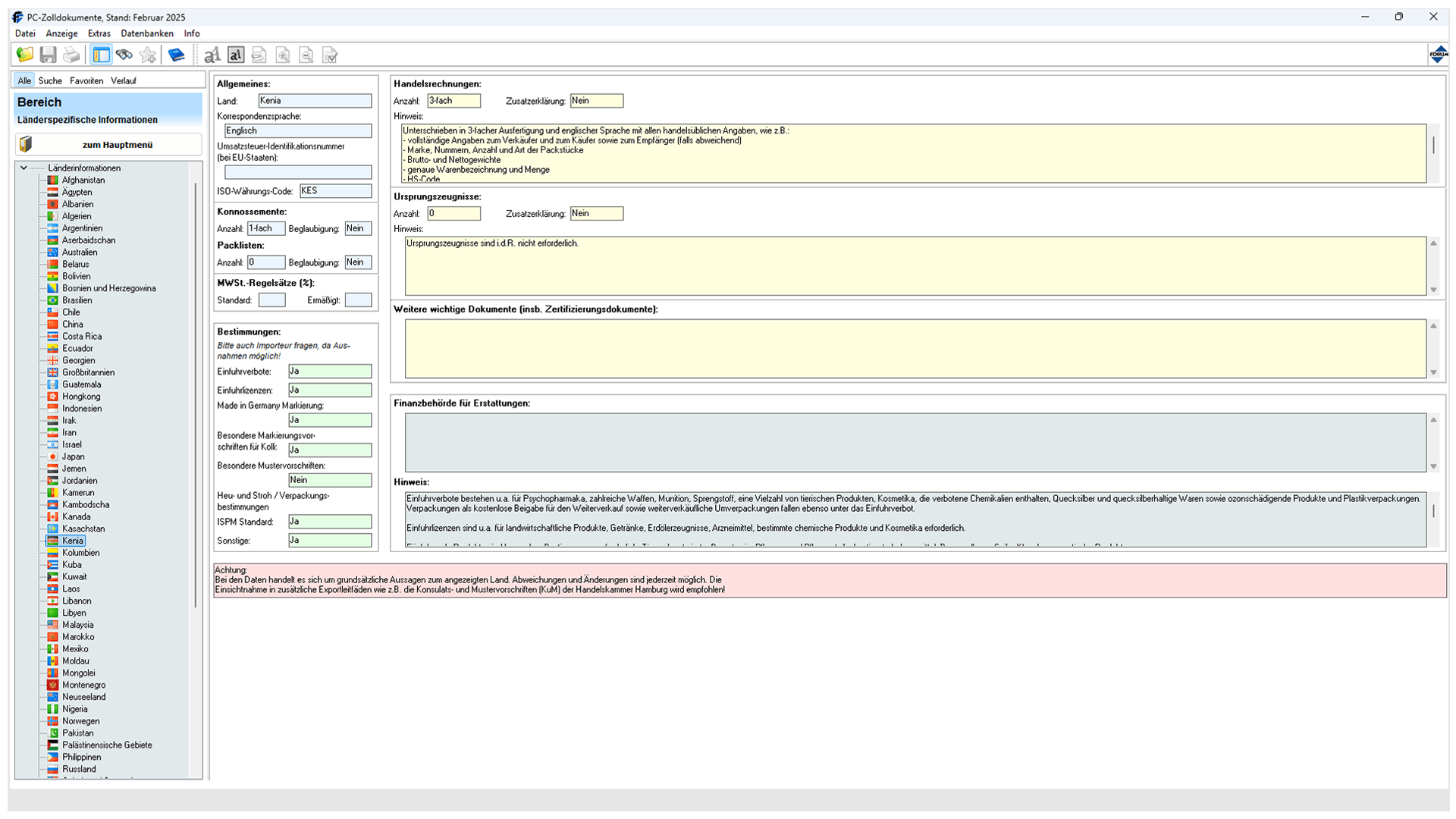Click the document link toolbar icon
The width and height of the screenshot is (1456, 819).
point(259,55)
